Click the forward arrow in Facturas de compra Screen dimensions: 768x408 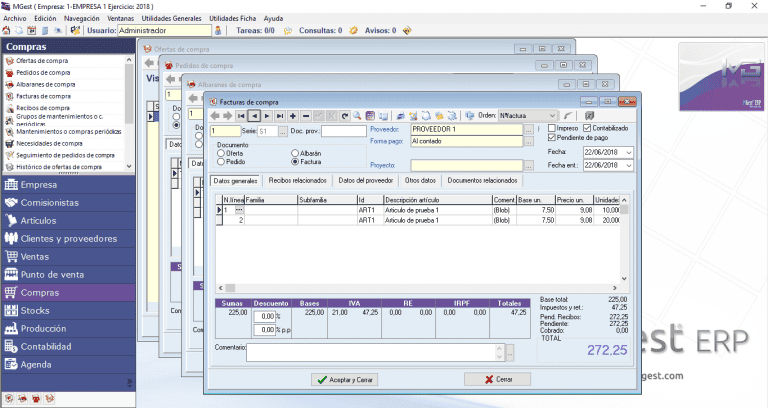tap(227, 116)
